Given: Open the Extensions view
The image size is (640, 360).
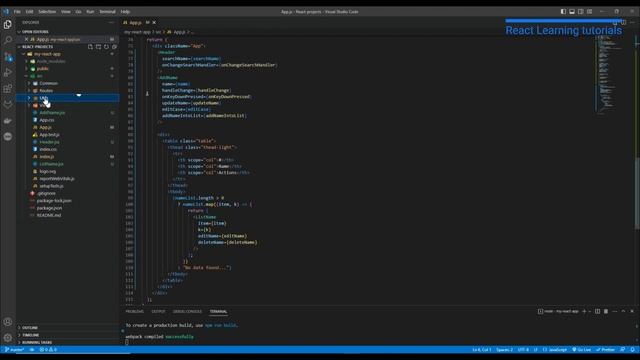Looking at the screenshot, I should click(x=8, y=88).
